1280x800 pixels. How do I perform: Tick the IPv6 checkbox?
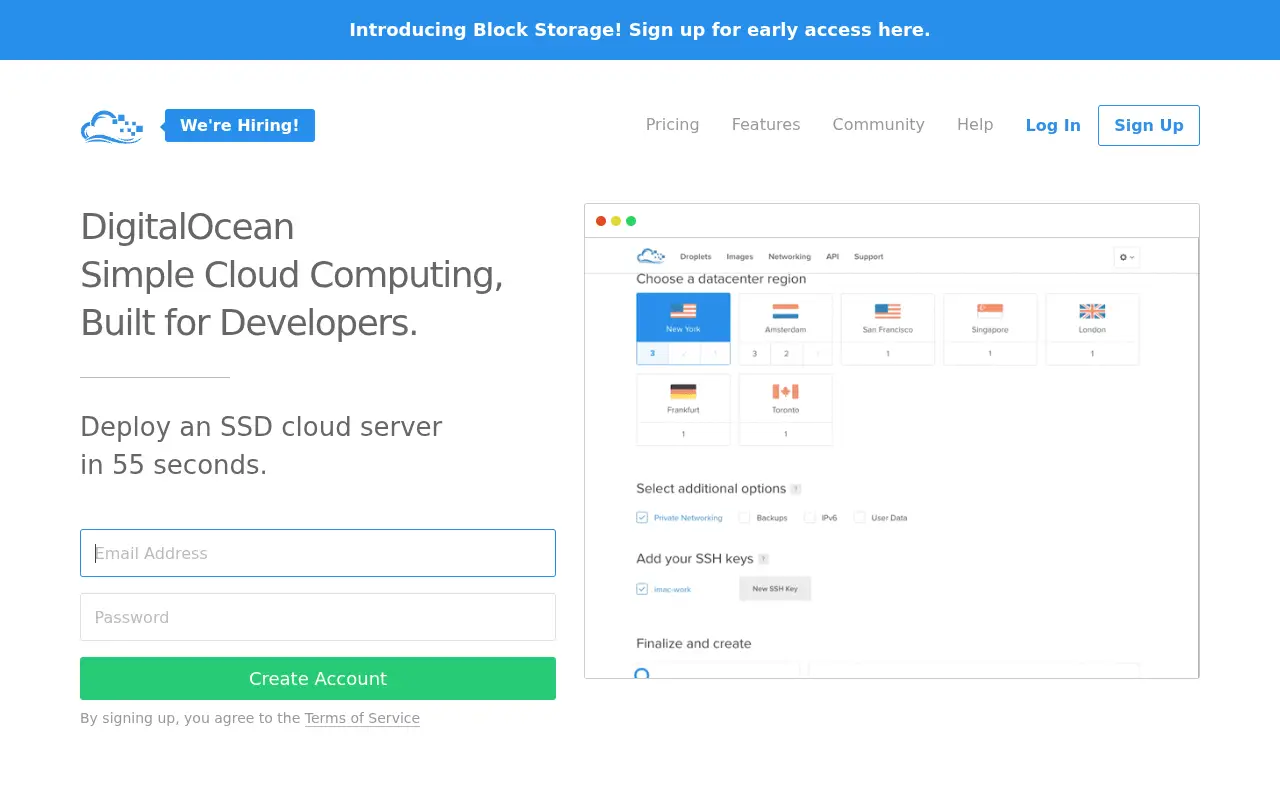(810, 517)
